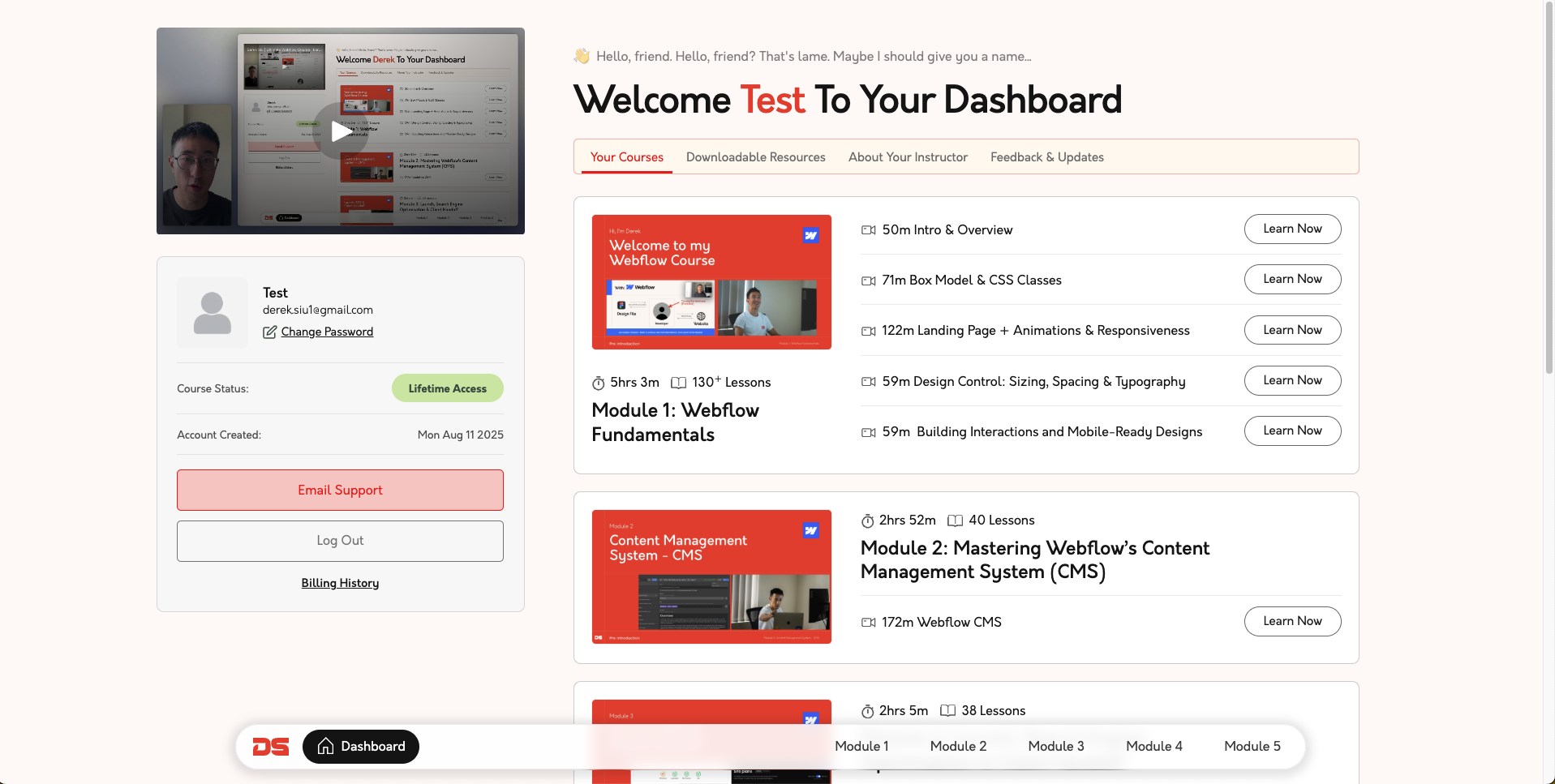Image resolution: width=1555 pixels, height=784 pixels.
Task: Open the Change Password link
Action: pyautogui.click(x=327, y=332)
